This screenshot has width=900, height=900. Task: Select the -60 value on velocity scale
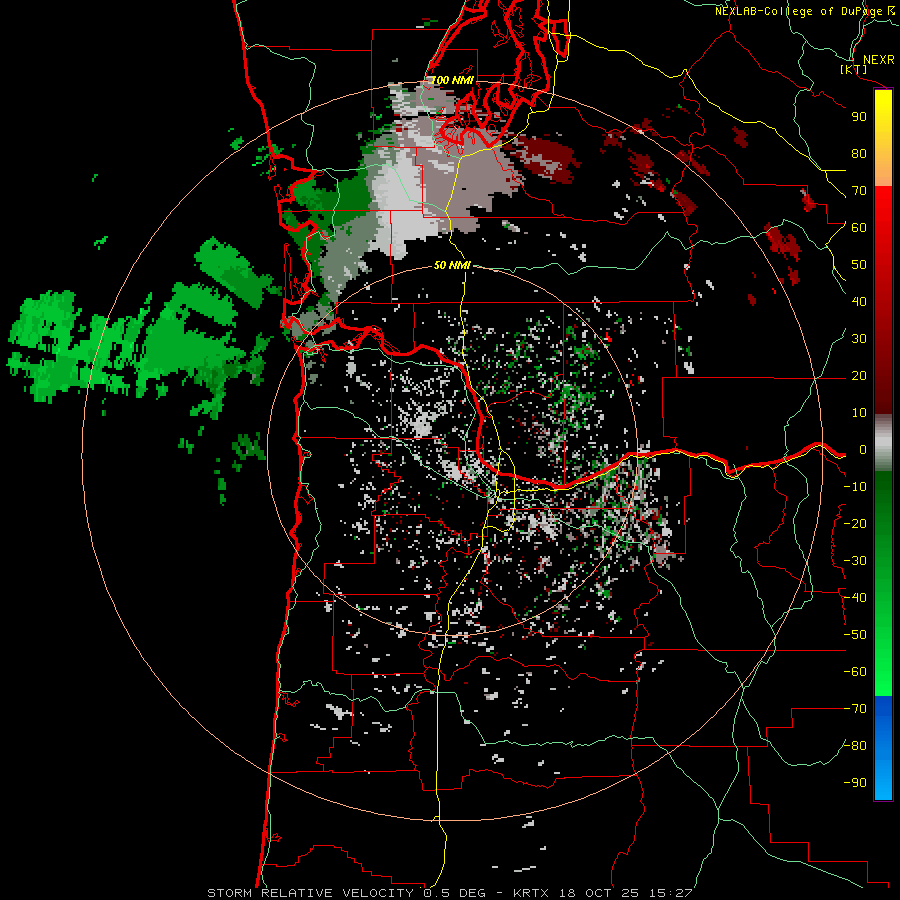pos(855,672)
